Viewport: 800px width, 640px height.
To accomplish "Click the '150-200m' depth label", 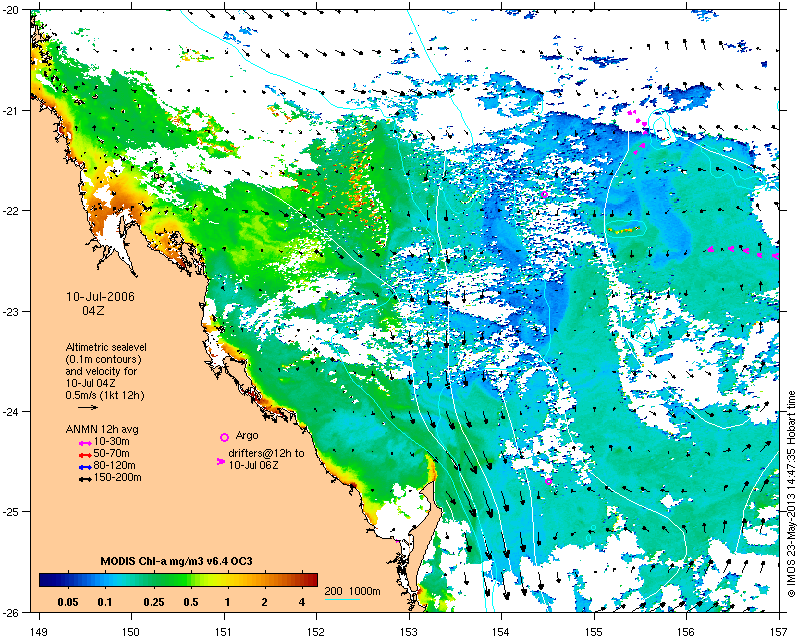I will point(118,478).
